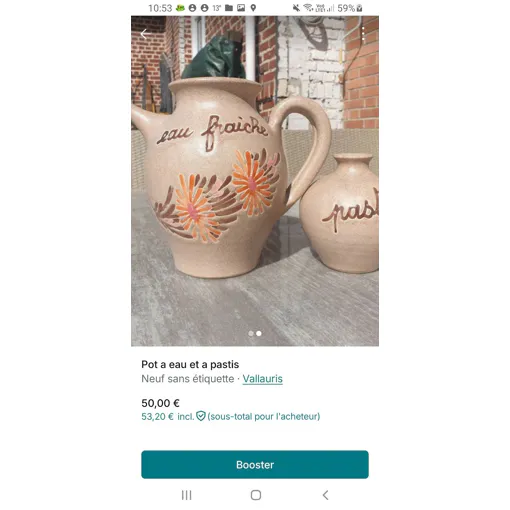Tap the picture notification icon
This screenshot has width=510, height=510.
[241, 8]
